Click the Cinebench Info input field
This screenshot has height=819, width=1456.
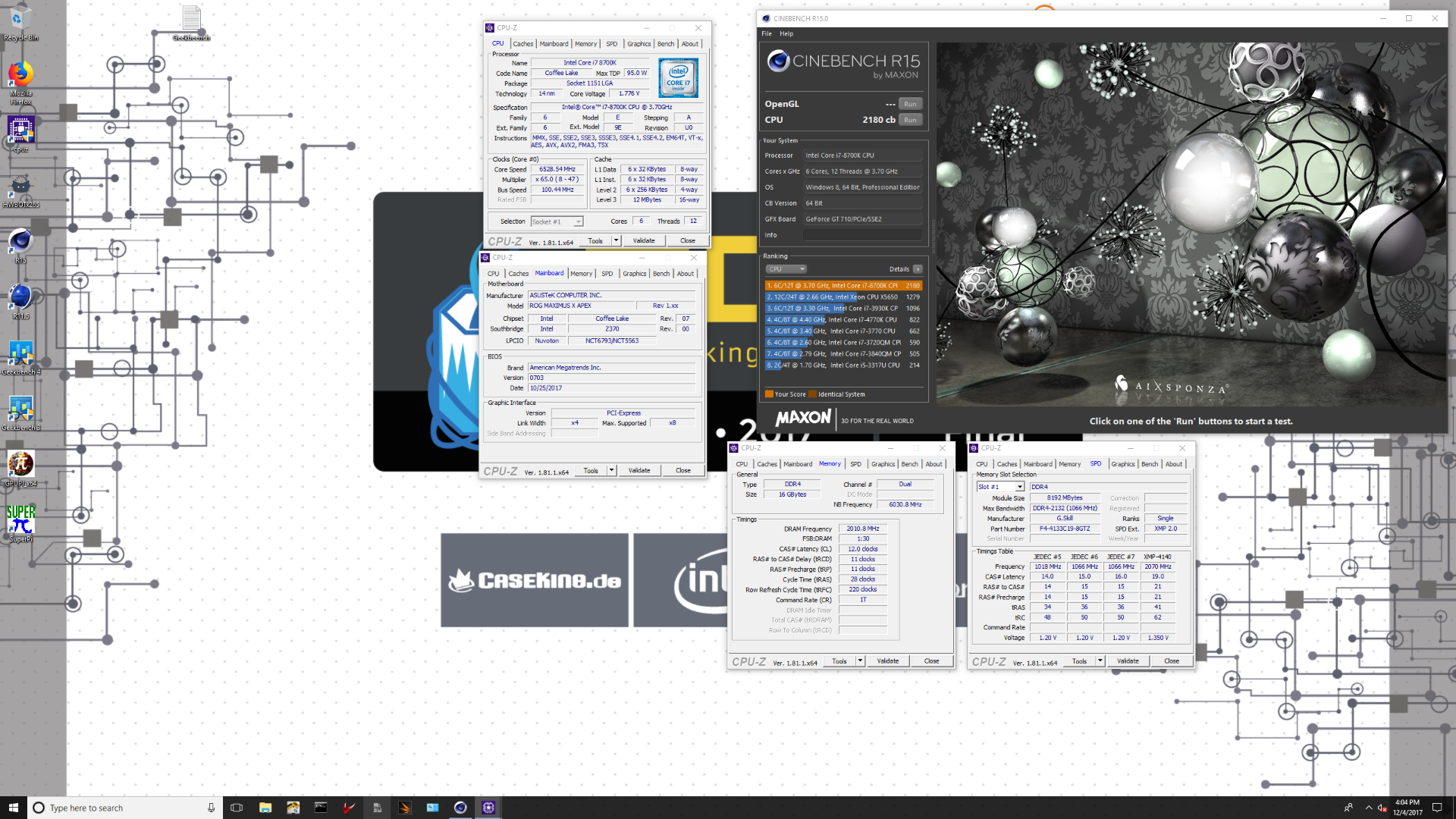(x=863, y=235)
